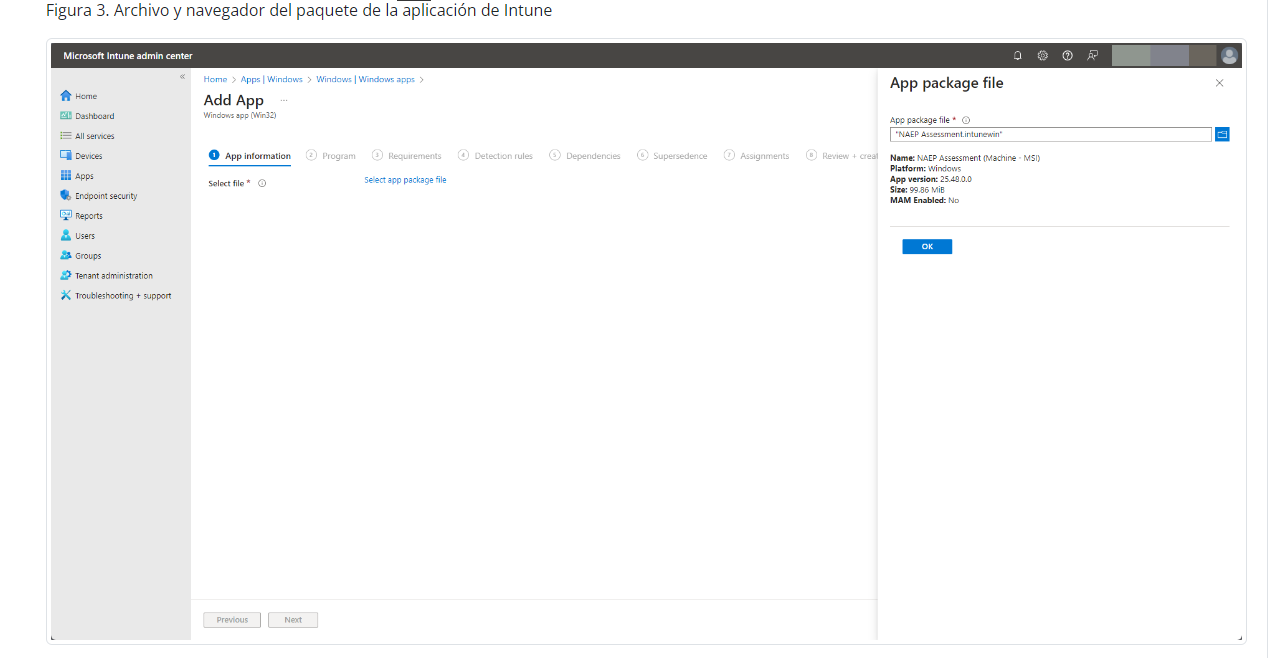Click the App version 25.48.0.0 text
Screen dimensions: 1280x658
pyautogui.click(x=931, y=179)
